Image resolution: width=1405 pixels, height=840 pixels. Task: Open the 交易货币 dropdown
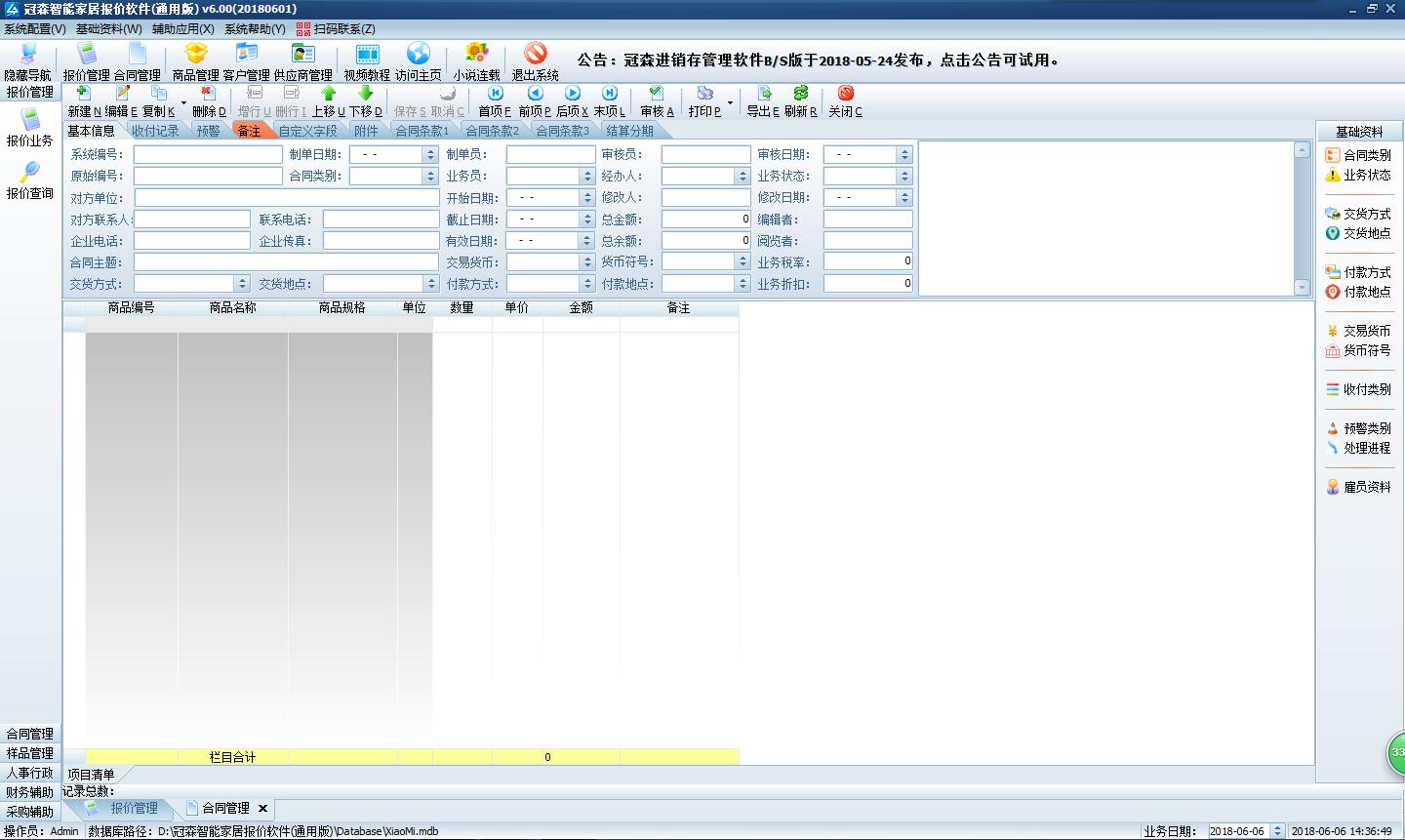[x=587, y=261]
